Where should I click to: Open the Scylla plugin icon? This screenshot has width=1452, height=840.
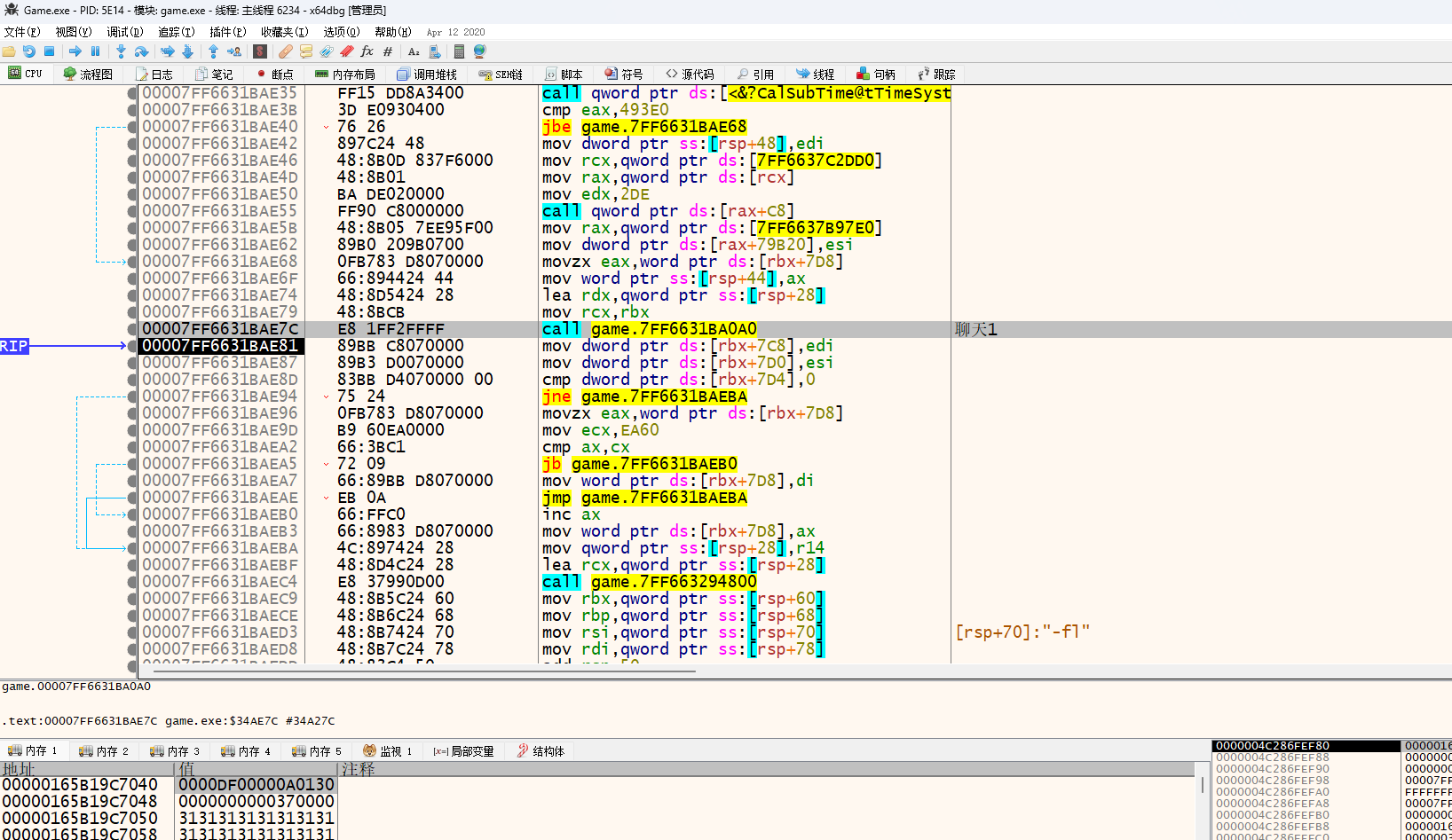pyautogui.click(x=260, y=51)
